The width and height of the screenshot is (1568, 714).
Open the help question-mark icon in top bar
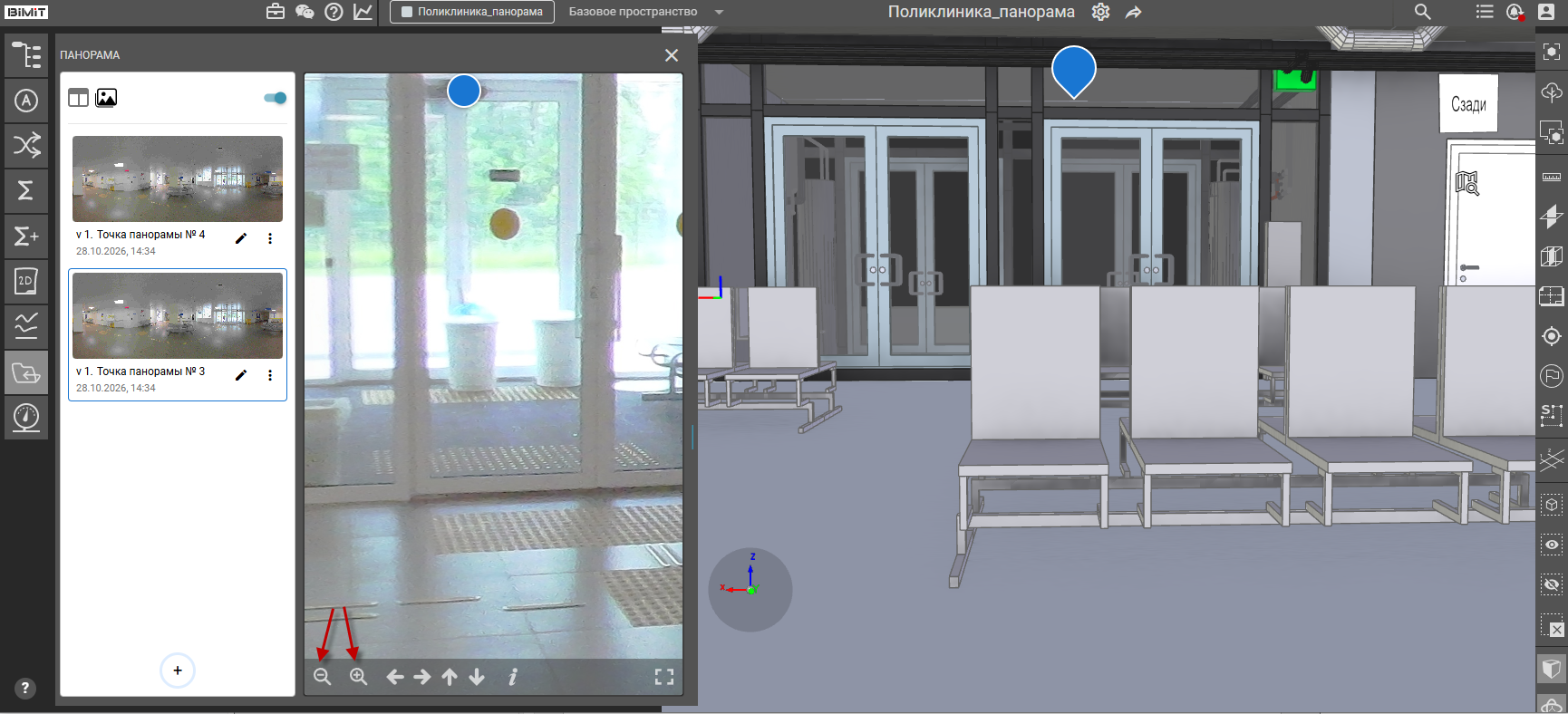click(334, 12)
